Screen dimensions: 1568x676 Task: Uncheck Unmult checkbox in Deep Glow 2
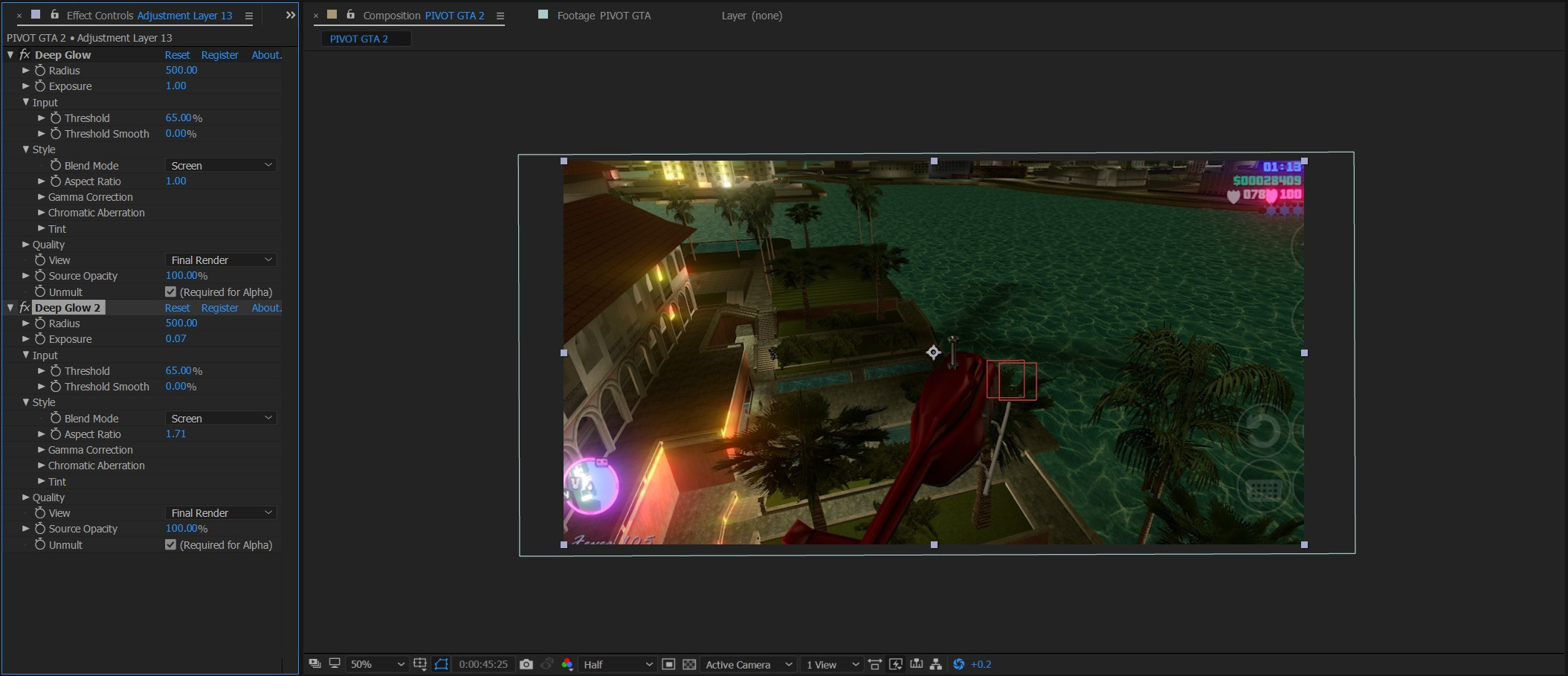pos(170,545)
